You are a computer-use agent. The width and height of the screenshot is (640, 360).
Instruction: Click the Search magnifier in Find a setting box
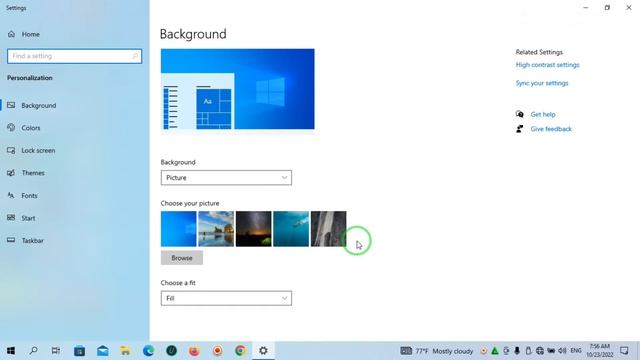(135, 56)
